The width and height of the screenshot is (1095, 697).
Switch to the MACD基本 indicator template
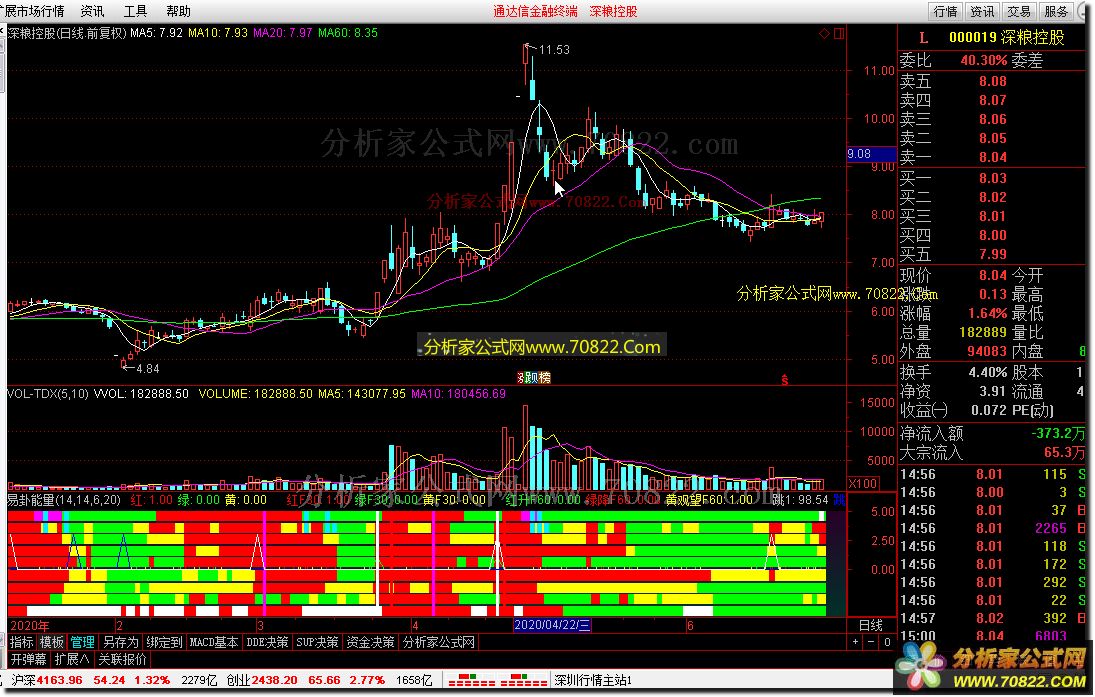(214, 643)
